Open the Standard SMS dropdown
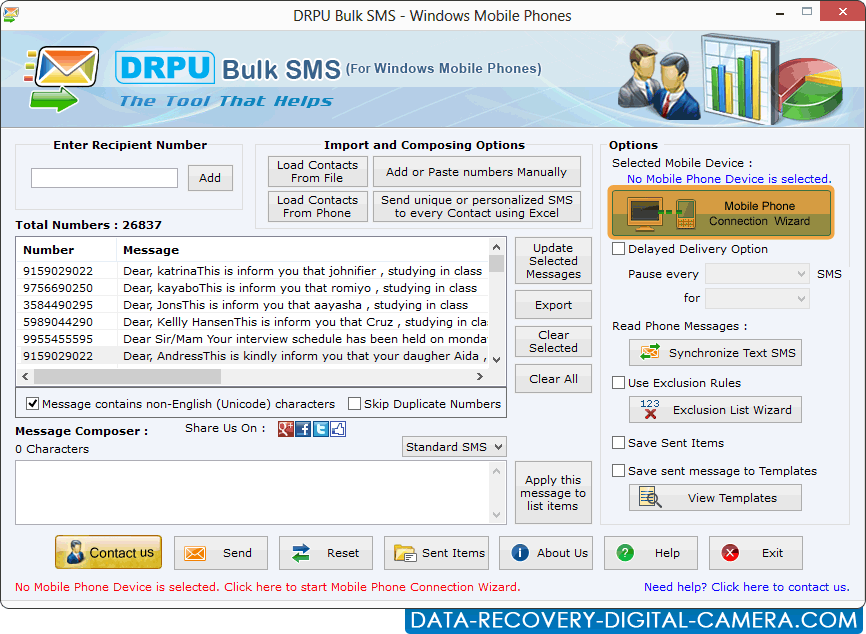866x634 pixels. pyautogui.click(x=454, y=447)
